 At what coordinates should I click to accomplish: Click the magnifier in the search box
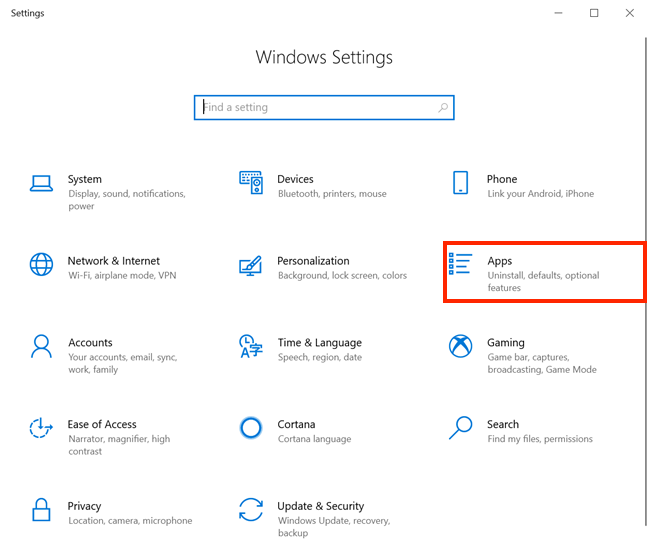[x=443, y=108]
